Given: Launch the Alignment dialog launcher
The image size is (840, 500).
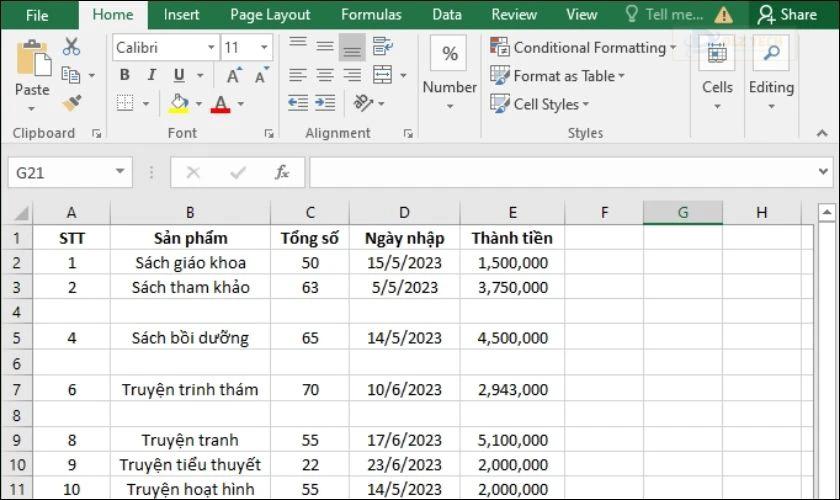Looking at the screenshot, I should 408,133.
